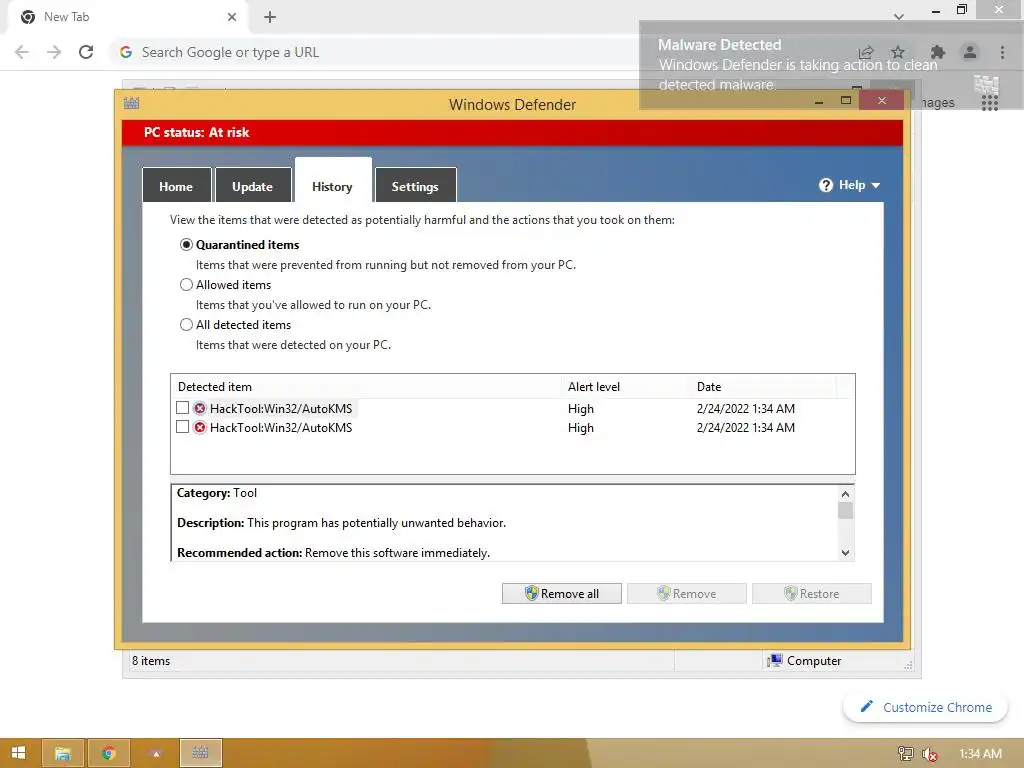Click Windows Defender taskbar button
1024x768 pixels.
(x=200, y=753)
